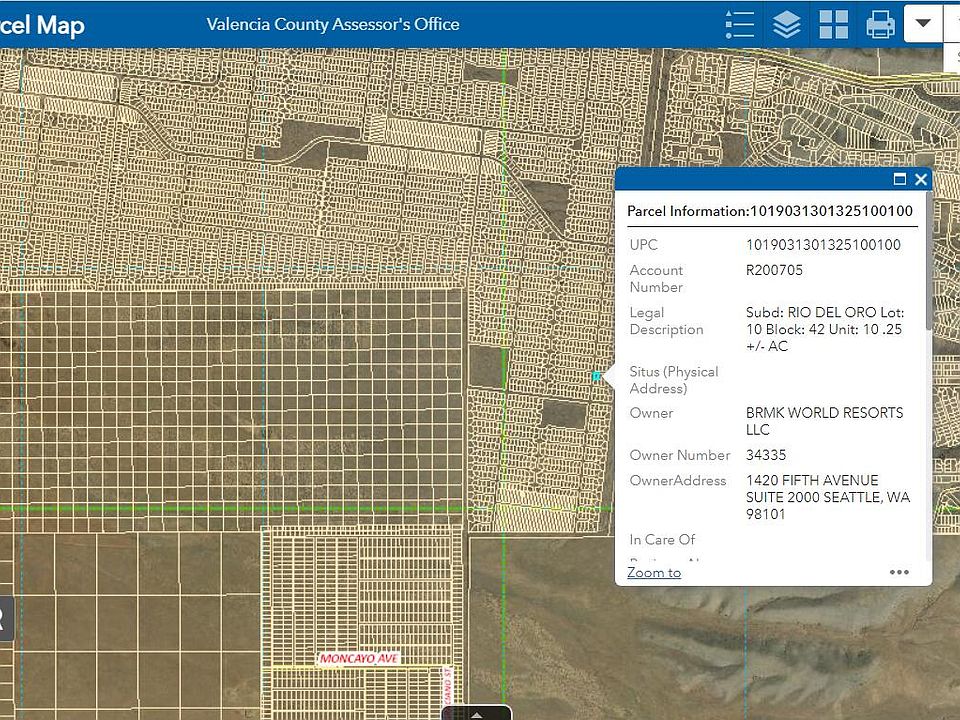Click the Parcel Map app title
Image resolution: width=960 pixels, height=720 pixels.
(x=42, y=26)
